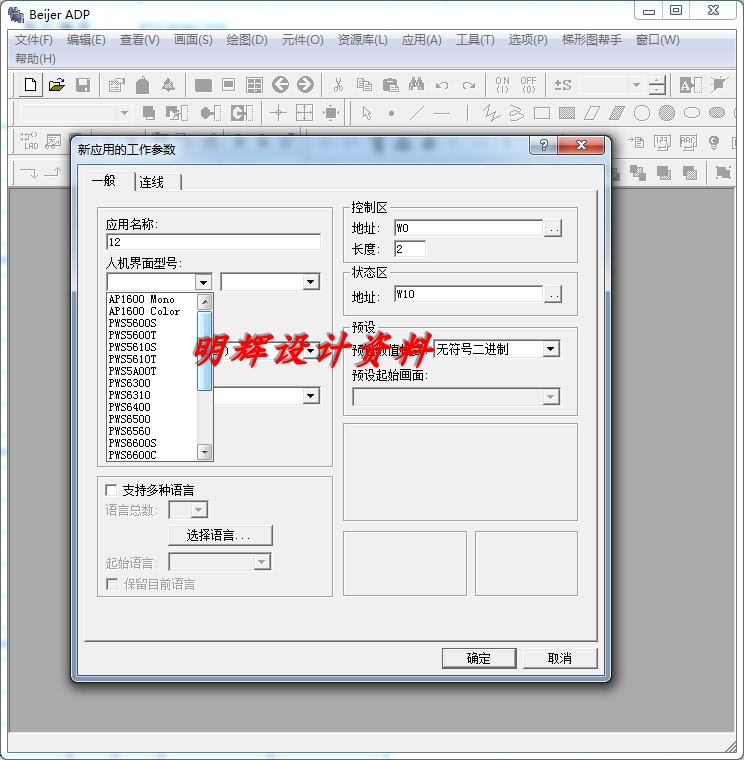Click the 取消 button
The image size is (744, 760).
pyautogui.click(x=560, y=658)
